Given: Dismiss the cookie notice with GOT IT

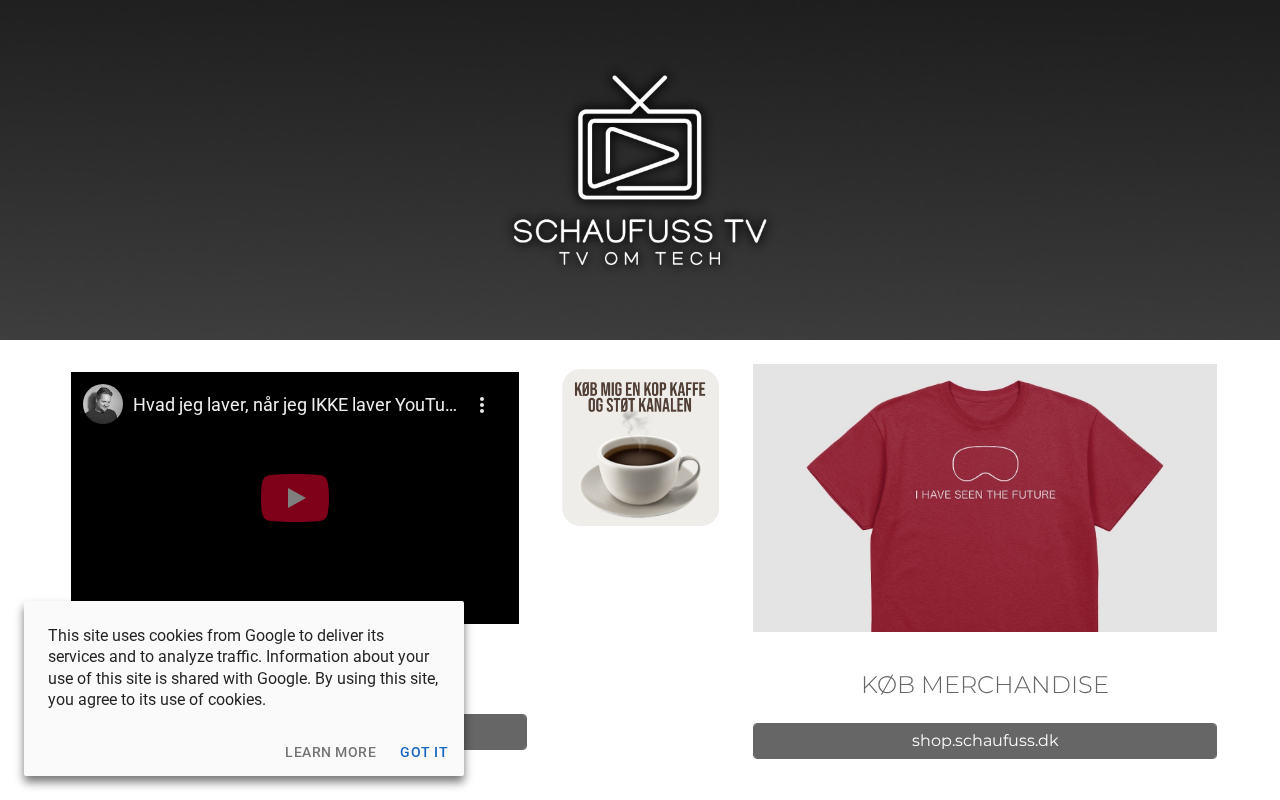Looking at the screenshot, I should pyautogui.click(x=424, y=752).
